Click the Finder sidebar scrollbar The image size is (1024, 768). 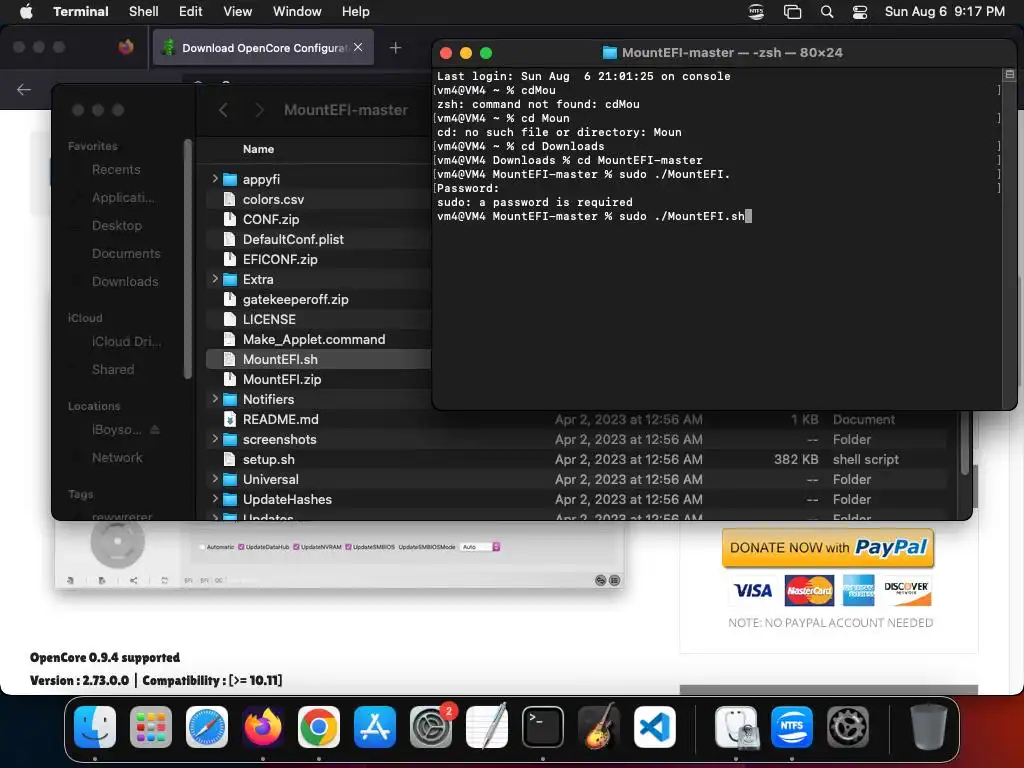click(188, 259)
